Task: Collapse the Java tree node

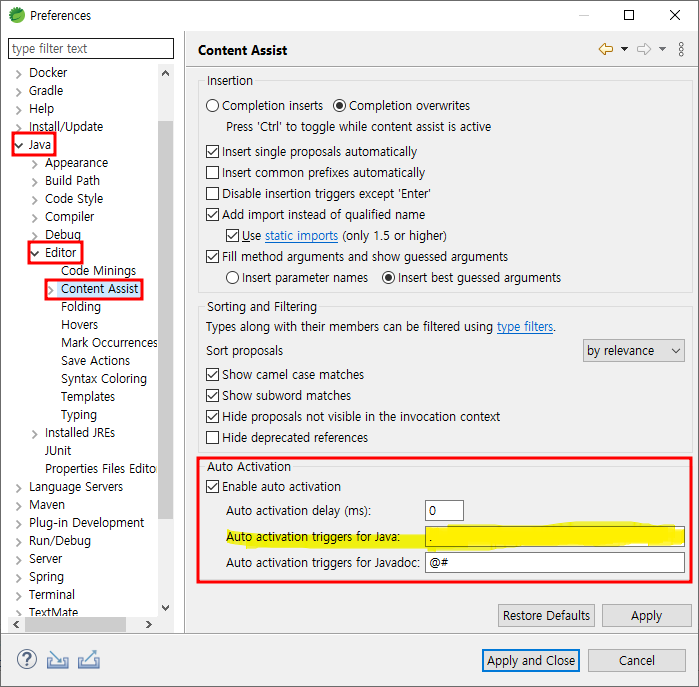Action: 19,145
